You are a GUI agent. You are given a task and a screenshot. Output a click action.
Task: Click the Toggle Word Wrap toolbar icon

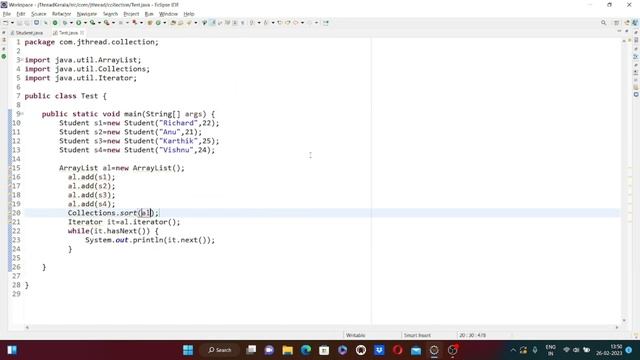coord(228,23)
